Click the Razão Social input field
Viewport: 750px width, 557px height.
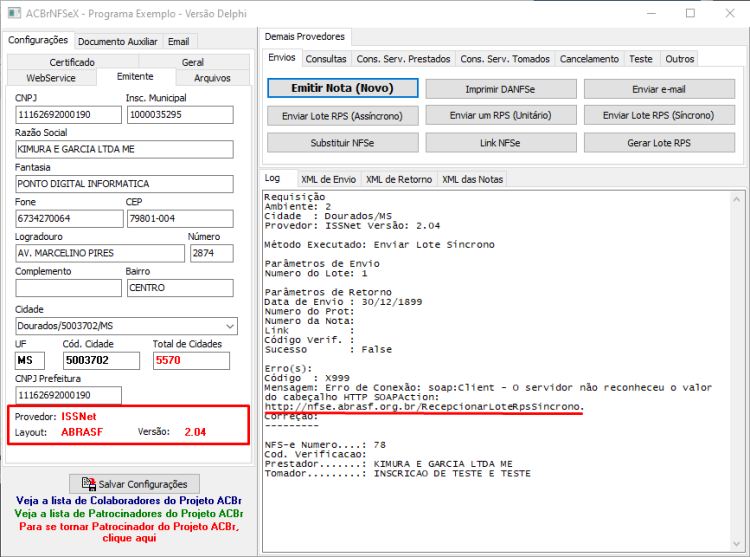(x=124, y=149)
